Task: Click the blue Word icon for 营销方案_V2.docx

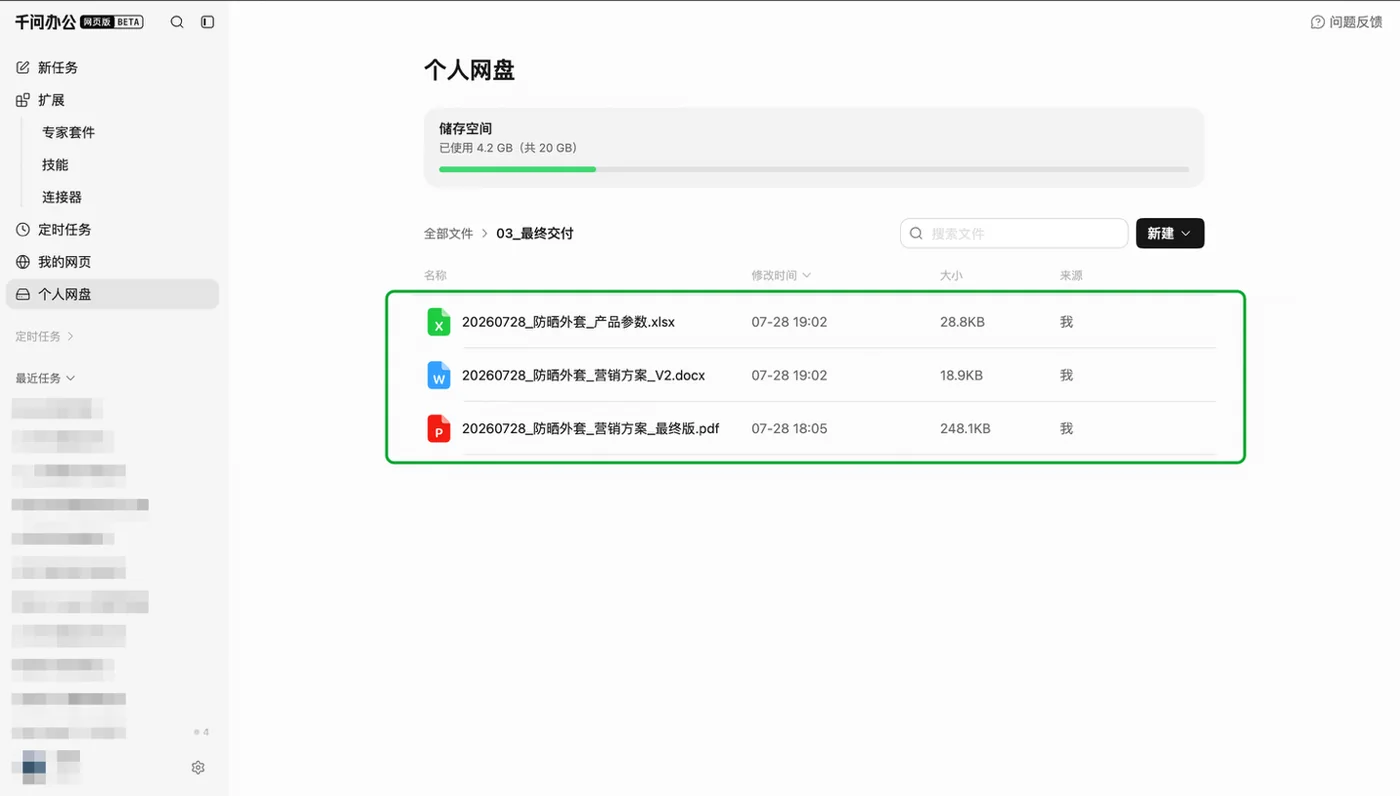Action: (x=438, y=375)
